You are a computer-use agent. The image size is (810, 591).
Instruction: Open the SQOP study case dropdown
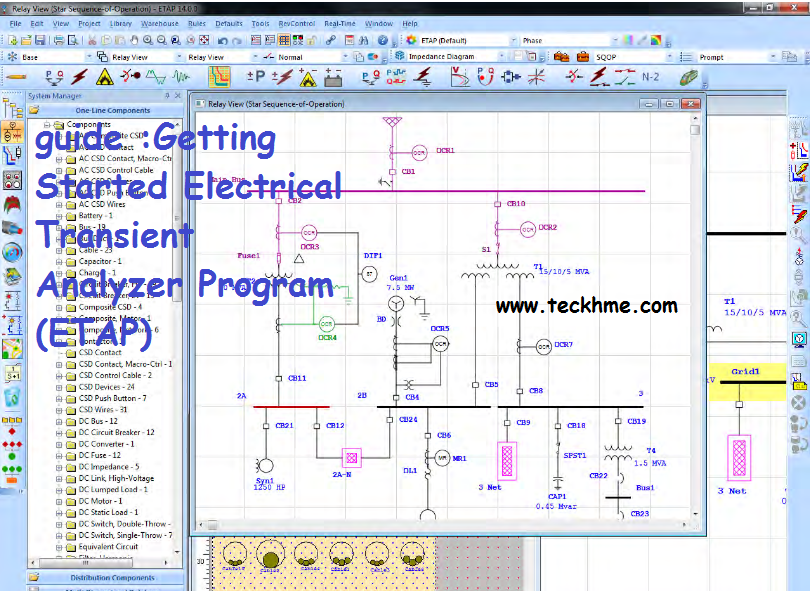tap(669, 57)
